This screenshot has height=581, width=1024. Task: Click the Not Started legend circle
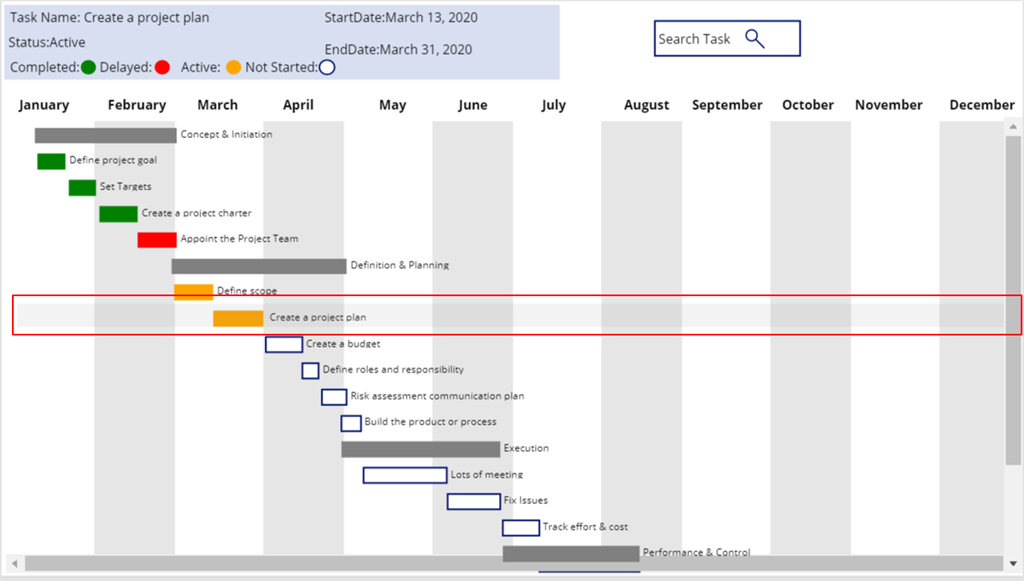(327, 67)
